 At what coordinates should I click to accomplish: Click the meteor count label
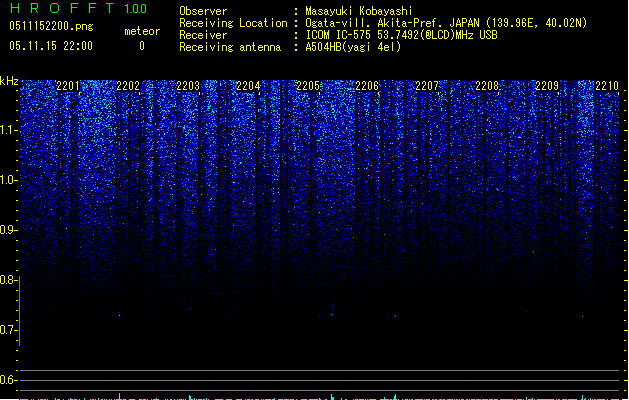142,31
